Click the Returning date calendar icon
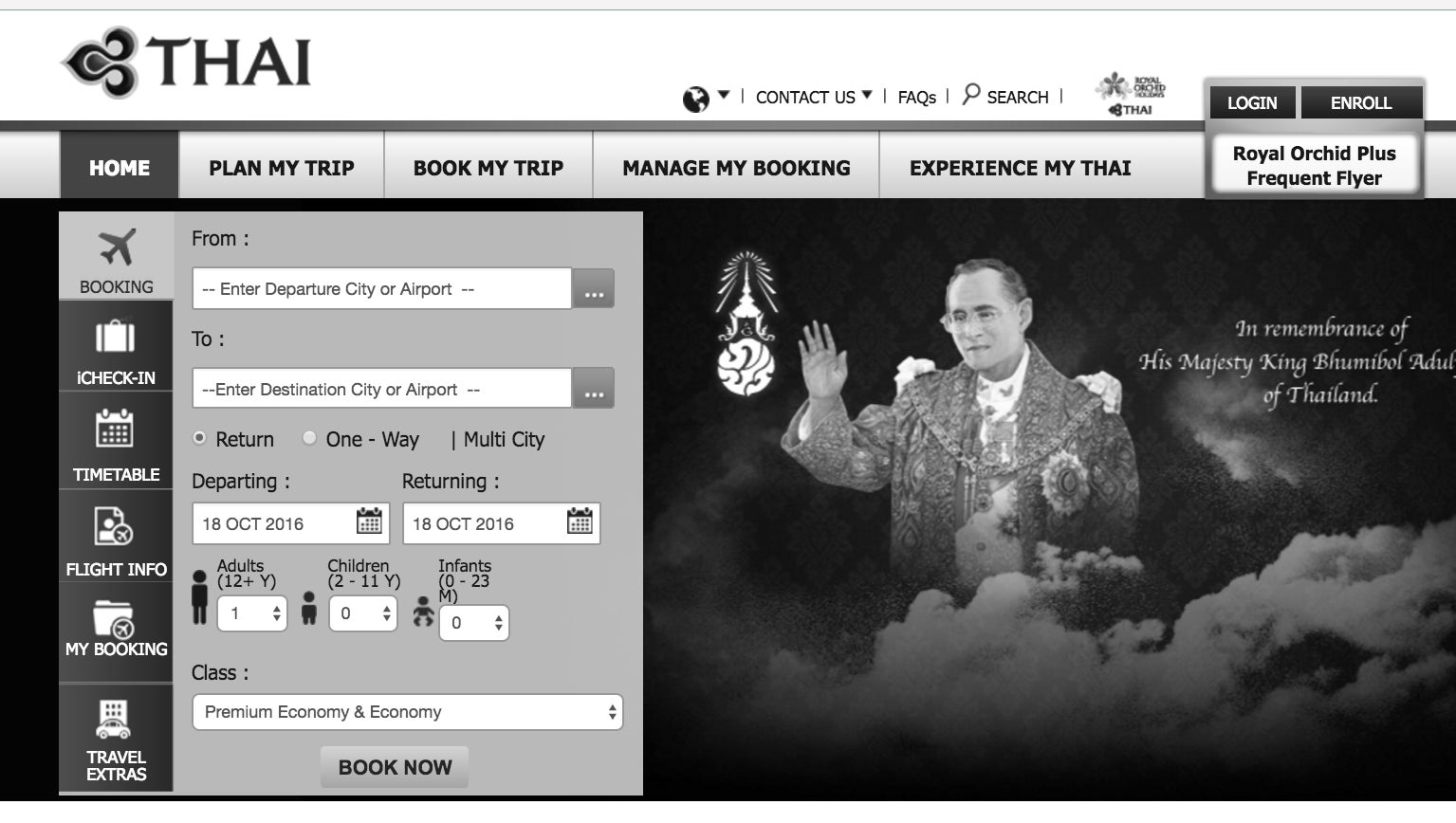This screenshot has height=823, width=1456. pos(580,521)
